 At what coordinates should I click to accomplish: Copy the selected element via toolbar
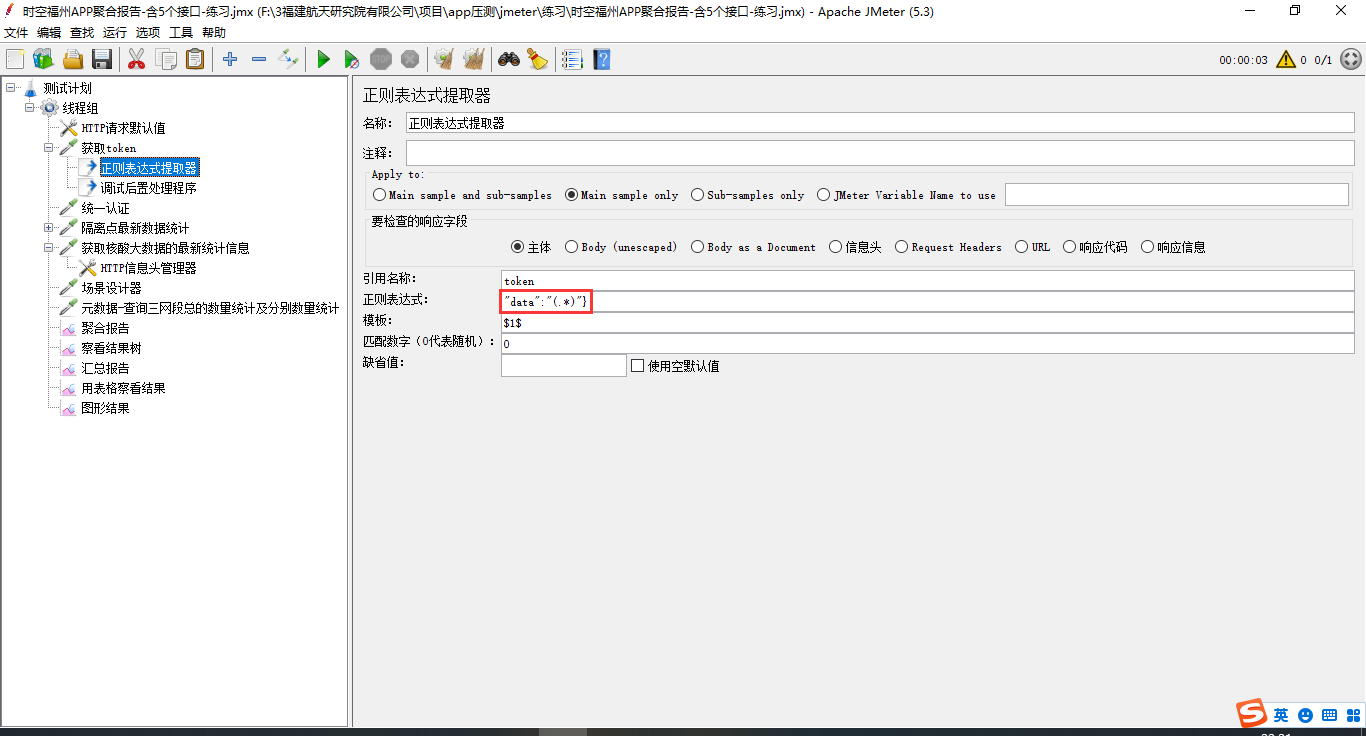tap(166, 60)
